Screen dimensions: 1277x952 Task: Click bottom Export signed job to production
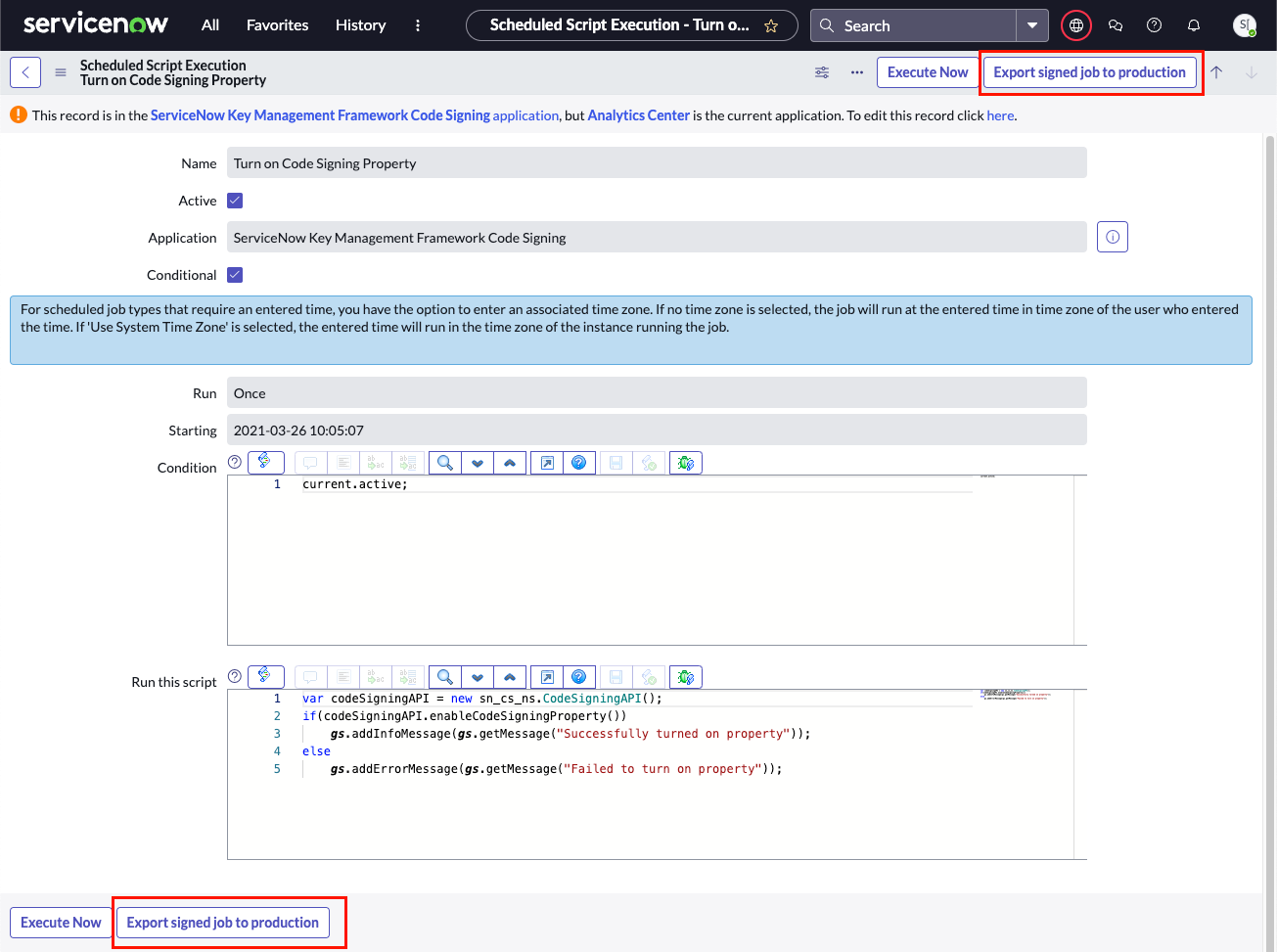pos(223,923)
